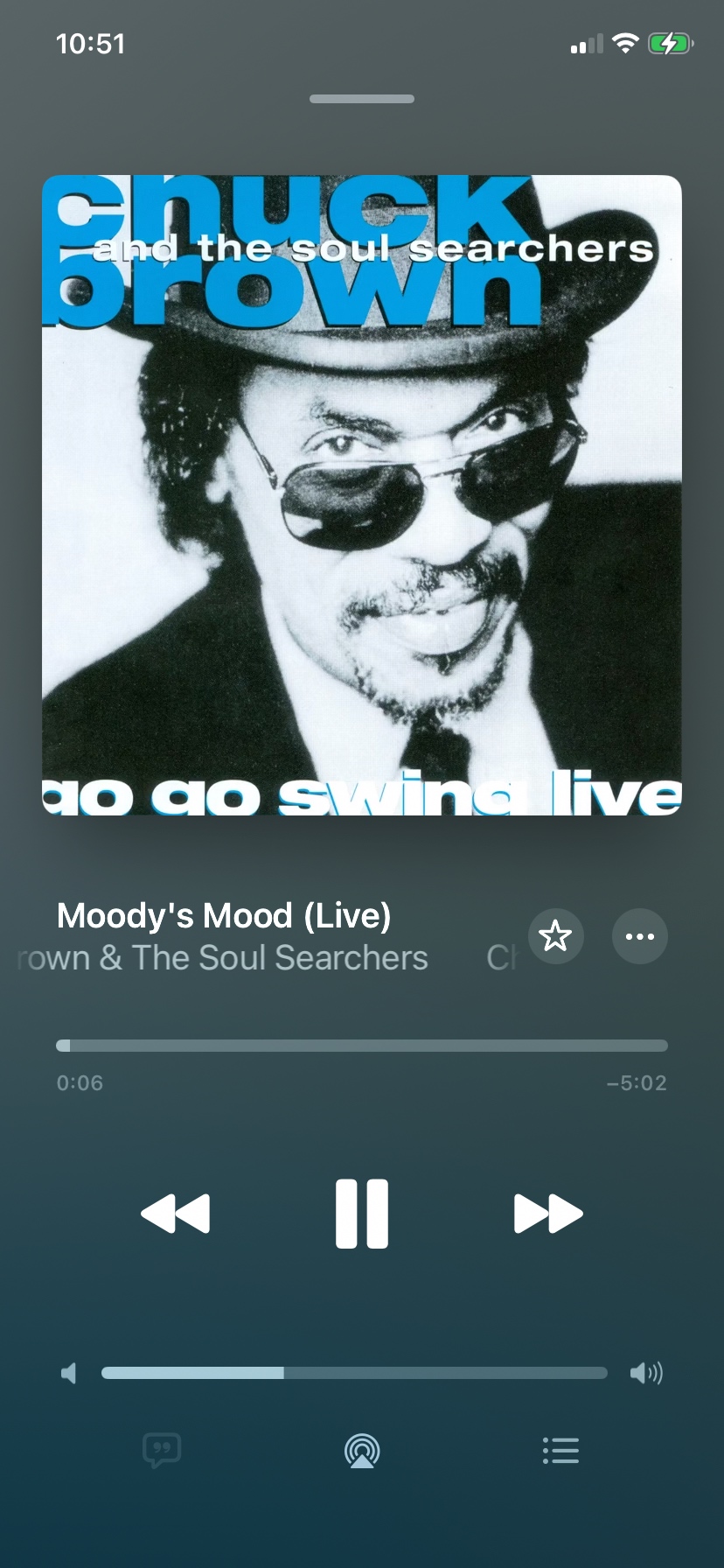The height and width of the screenshot is (1568, 724).
Task: Tap the Wi-Fi status icon
Action: 625,43
